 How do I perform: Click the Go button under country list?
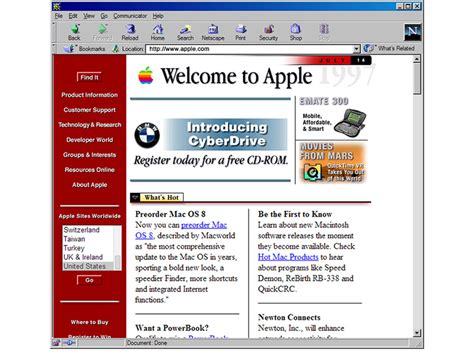(x=89, y=280)
